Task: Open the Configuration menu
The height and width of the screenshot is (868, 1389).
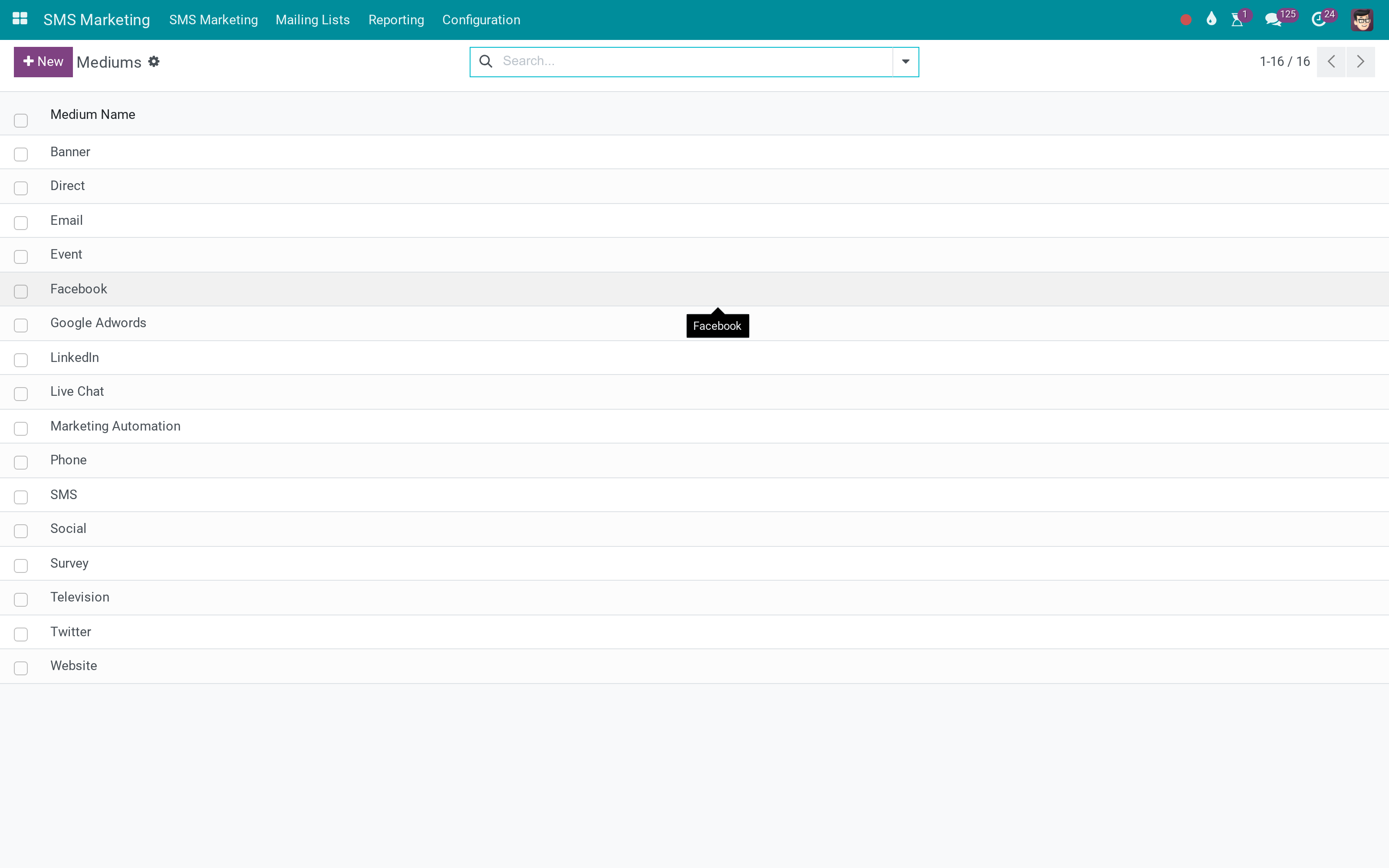Action: coord(481,20)
